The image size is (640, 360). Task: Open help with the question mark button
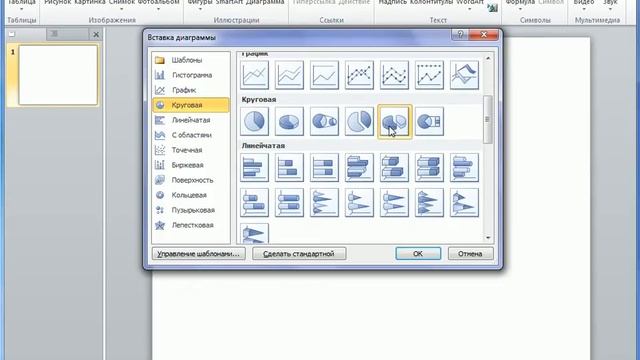click(x=460, y=35)
